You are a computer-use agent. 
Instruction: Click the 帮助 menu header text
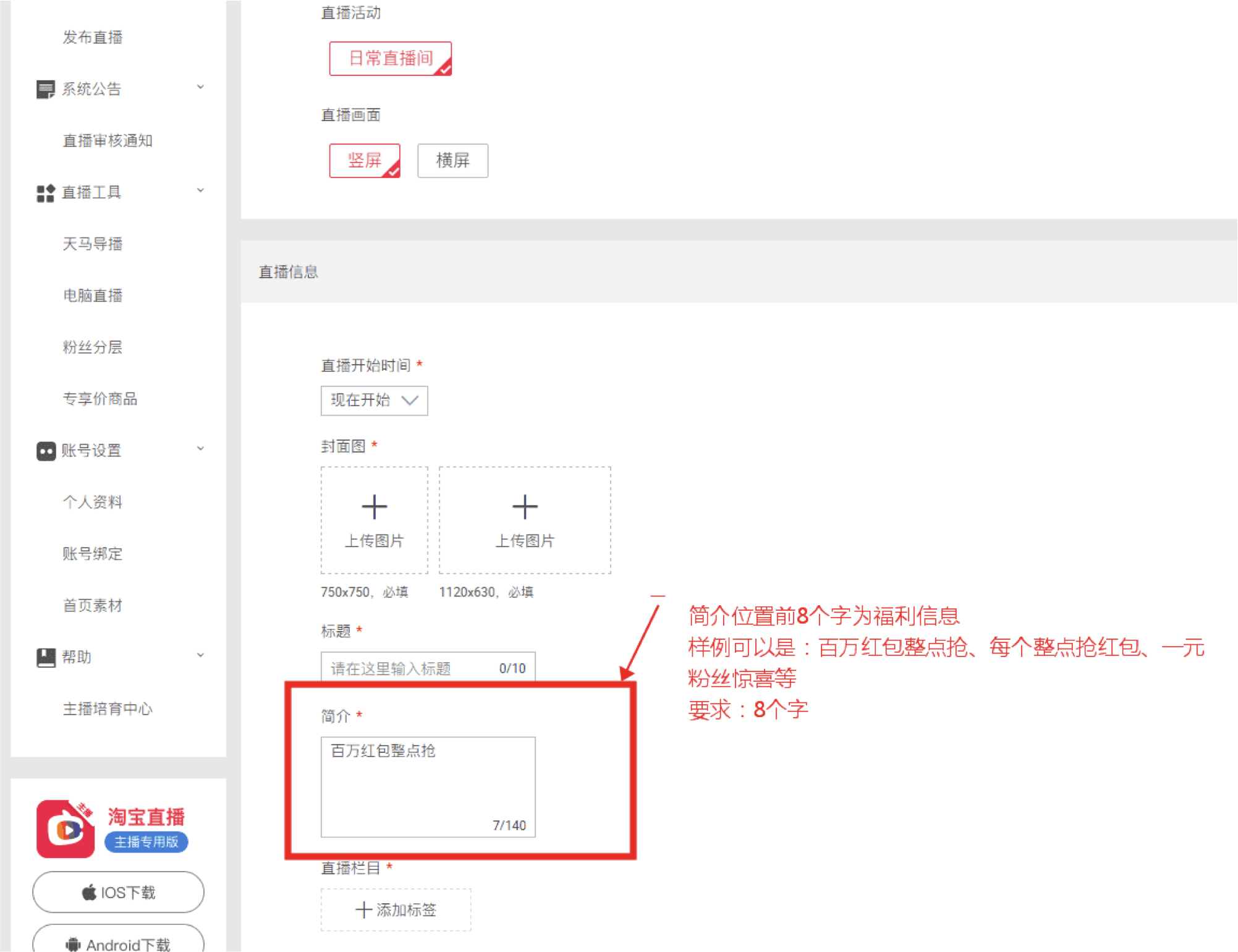pyautogui.click(x=76, y=657)
